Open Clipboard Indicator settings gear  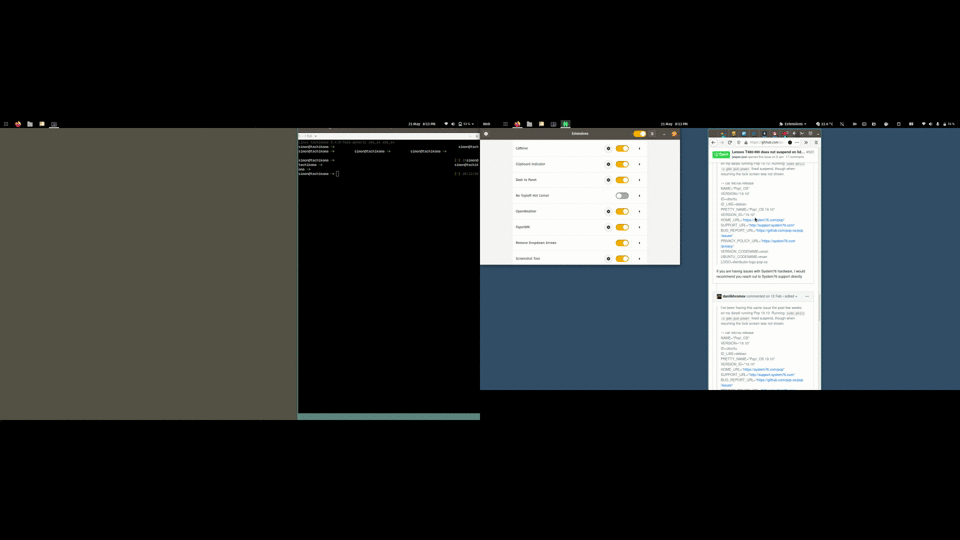(608, 164)
